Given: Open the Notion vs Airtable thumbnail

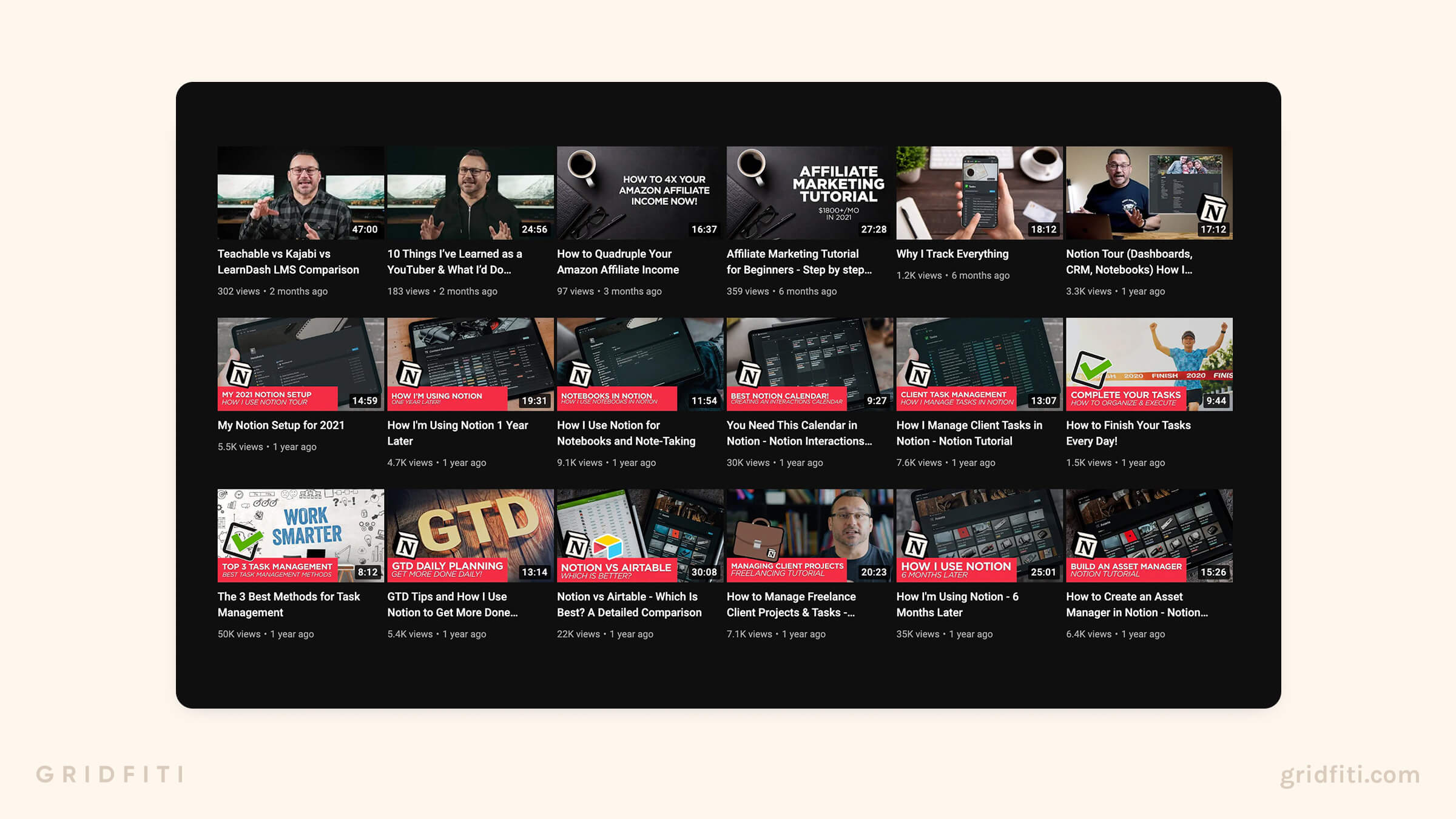Looking at the screenshot, I should [x=640, y=536].
